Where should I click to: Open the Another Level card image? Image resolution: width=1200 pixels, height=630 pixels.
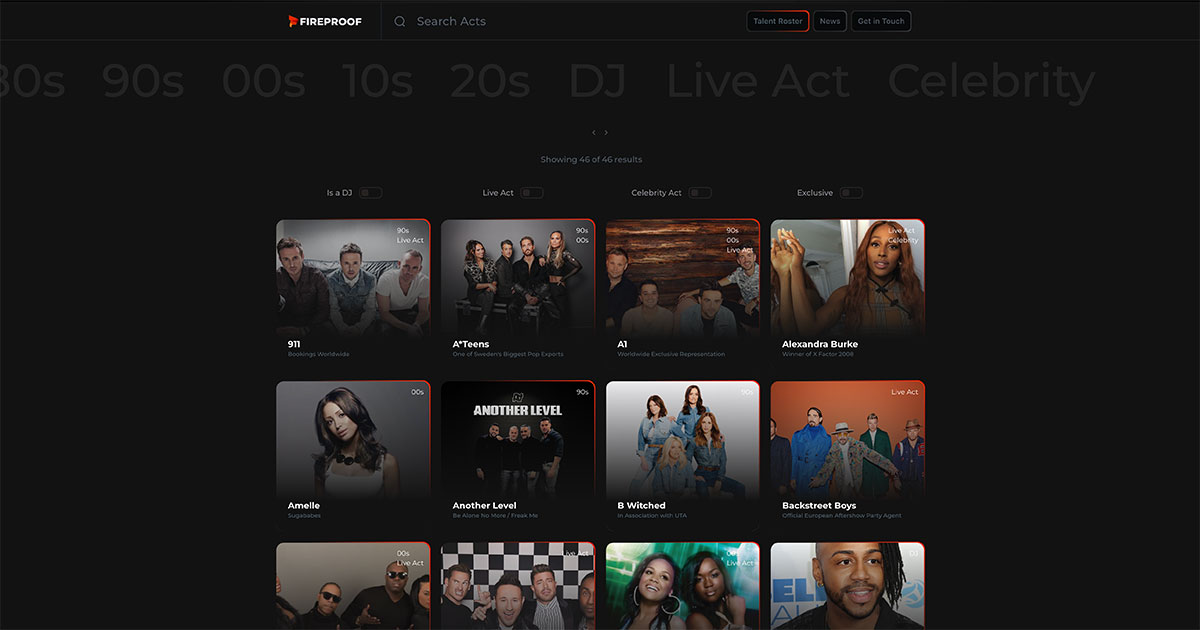pos(518,439)
